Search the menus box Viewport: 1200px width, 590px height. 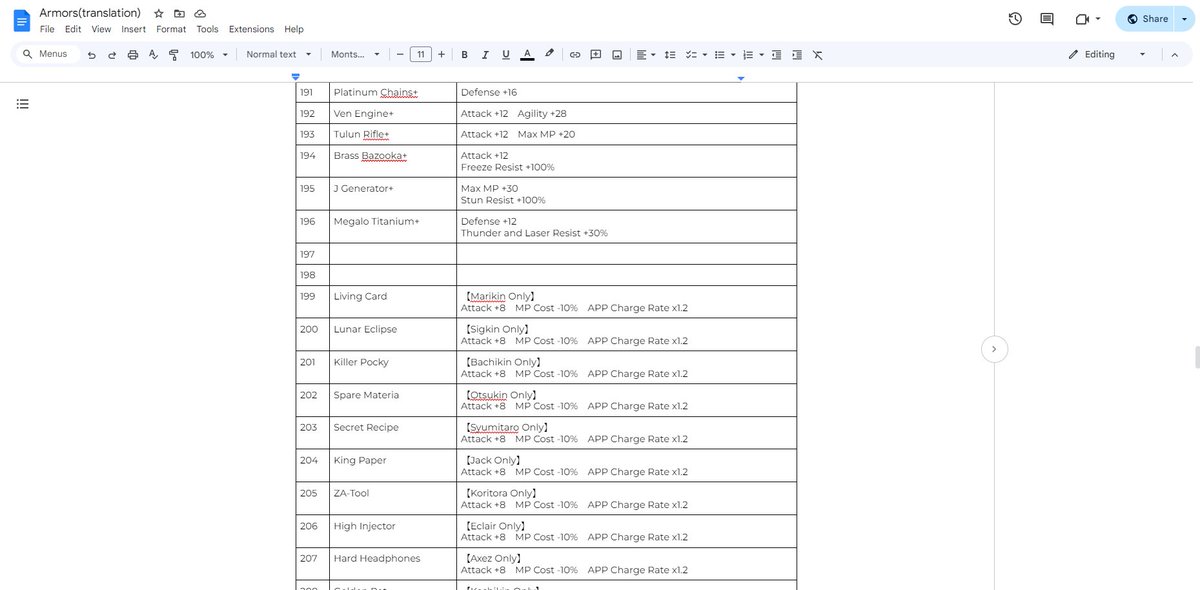46,54
